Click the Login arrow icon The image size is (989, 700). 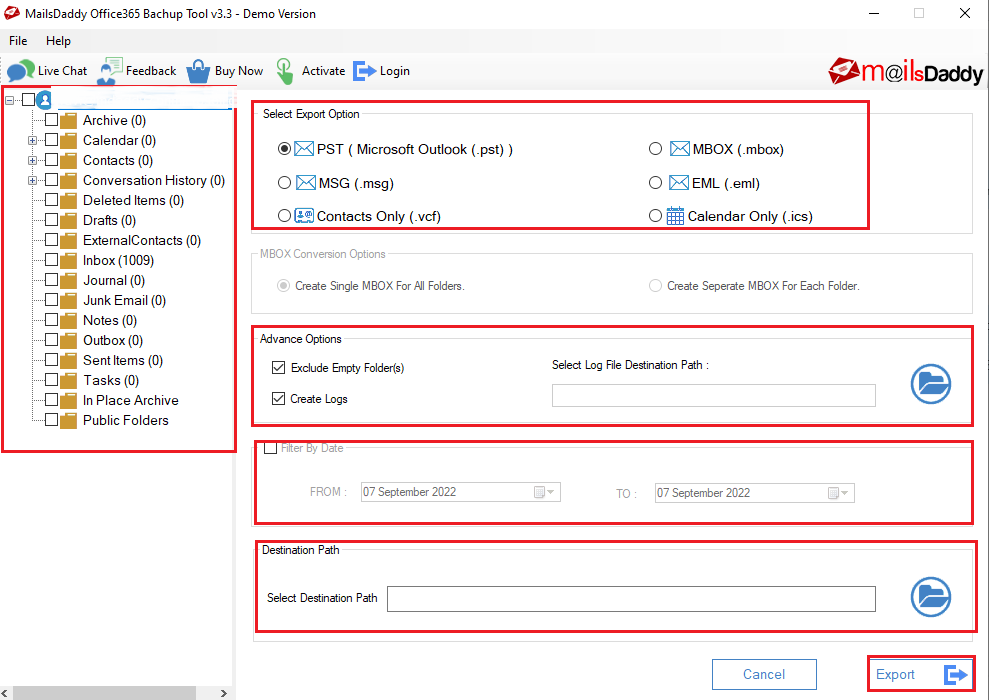(365, 71)
